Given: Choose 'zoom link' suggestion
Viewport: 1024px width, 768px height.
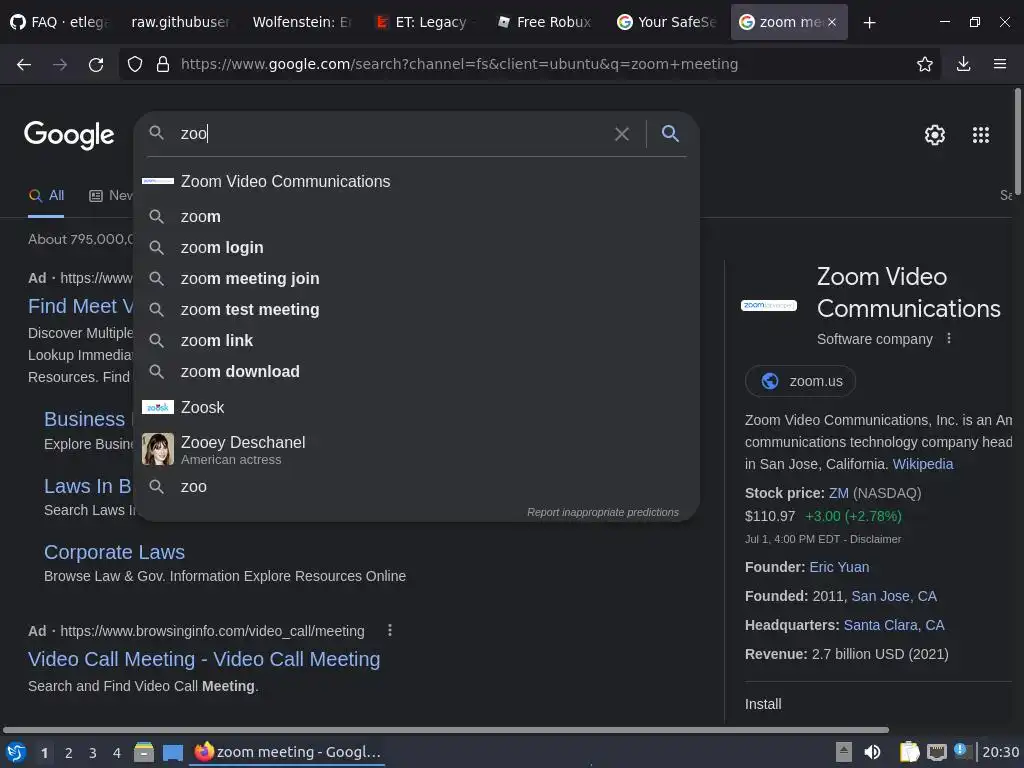Looking at the screenshot, I should click(416, 340).
